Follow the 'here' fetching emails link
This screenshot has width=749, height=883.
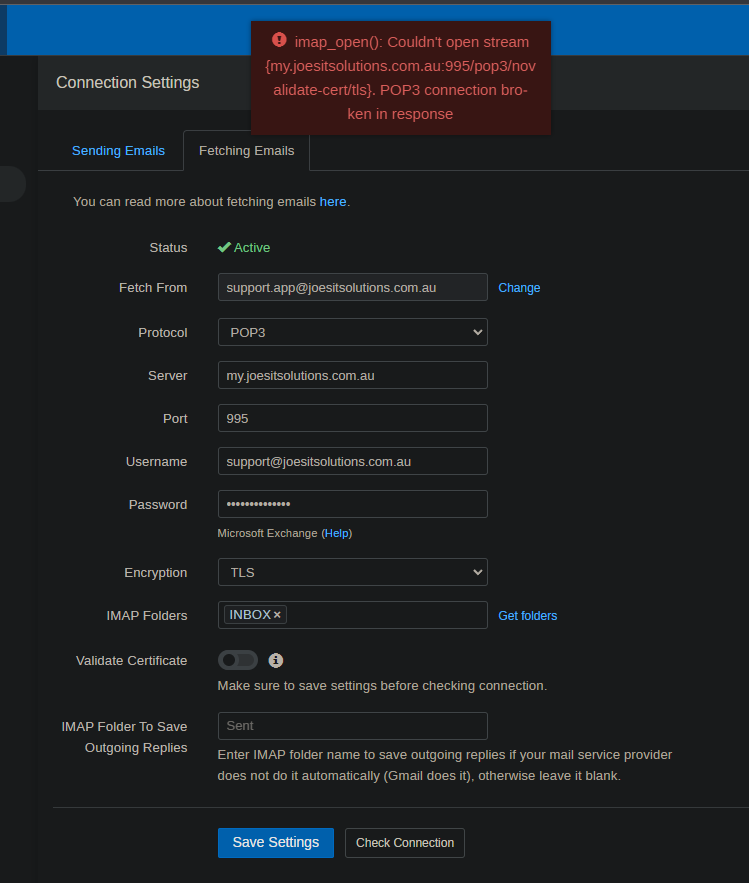click(x=333, y=202)
